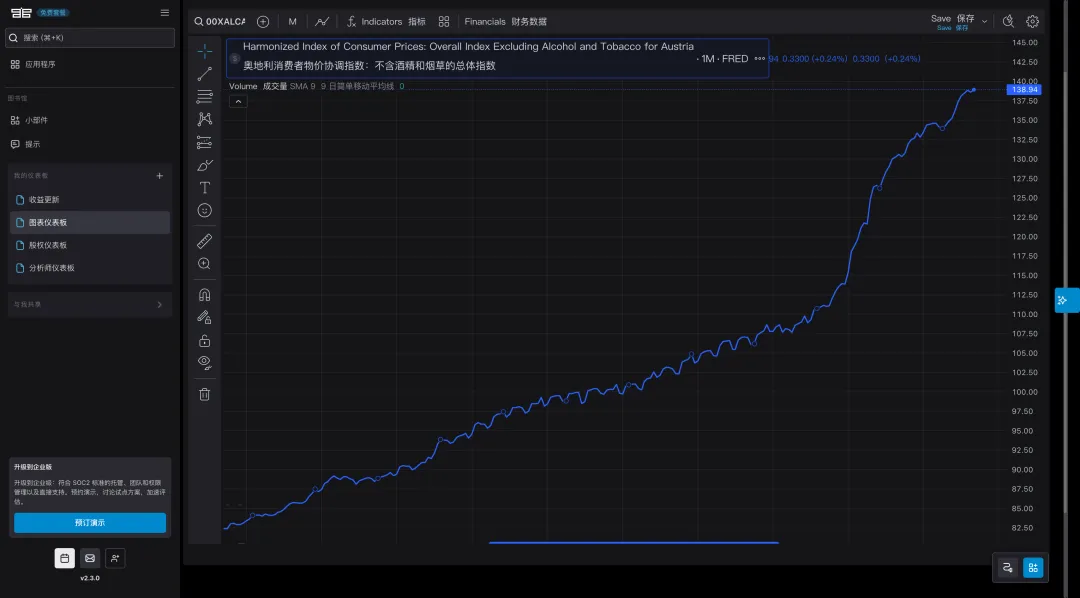Open the chart settings gear icon
This screenshot has height=598, width=1080.
(x=1032, y=21)
